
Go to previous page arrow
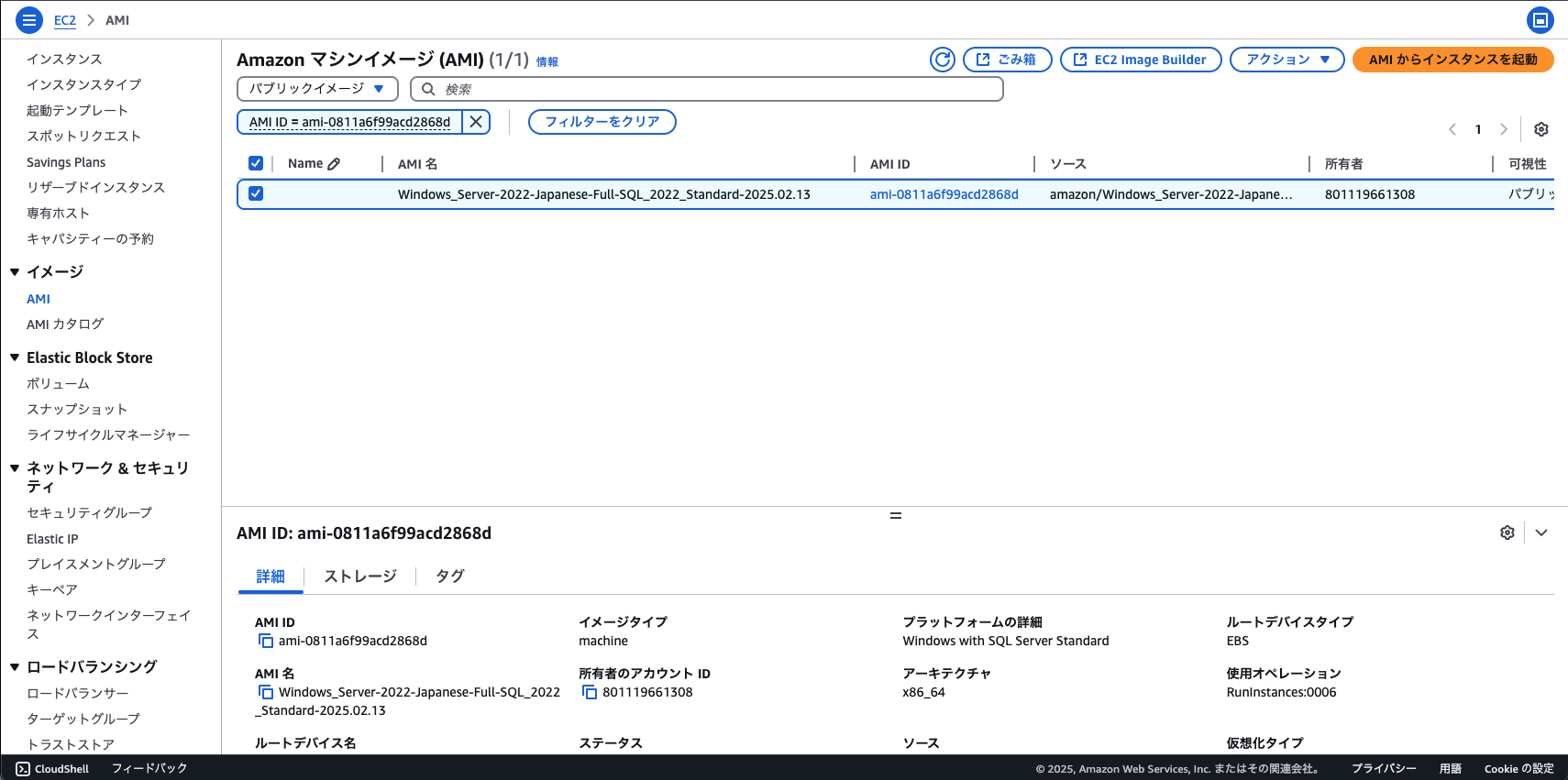point(1452,129)
